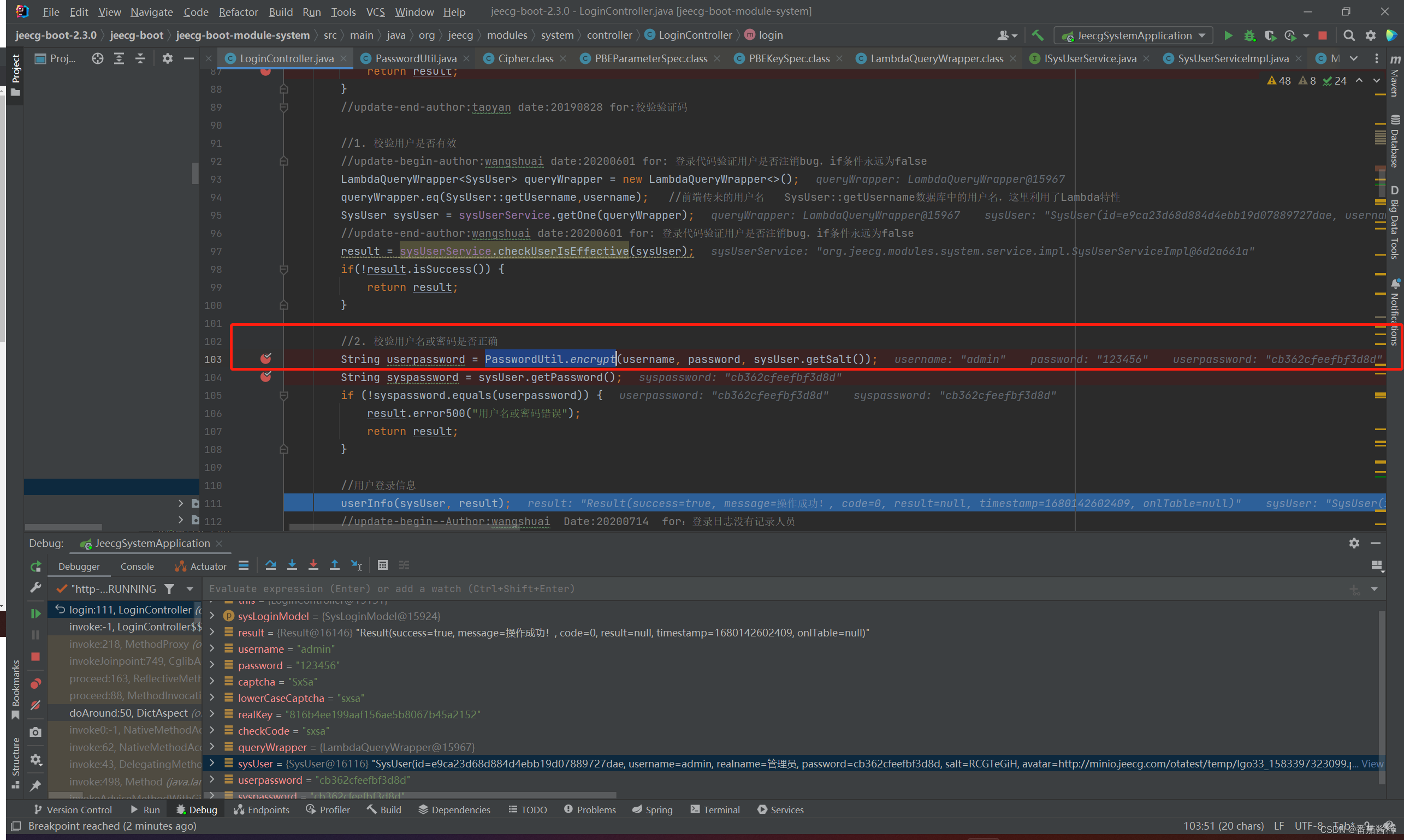Toggle breakpoint on line 104
1404x840 pixels.
point(266,377)
